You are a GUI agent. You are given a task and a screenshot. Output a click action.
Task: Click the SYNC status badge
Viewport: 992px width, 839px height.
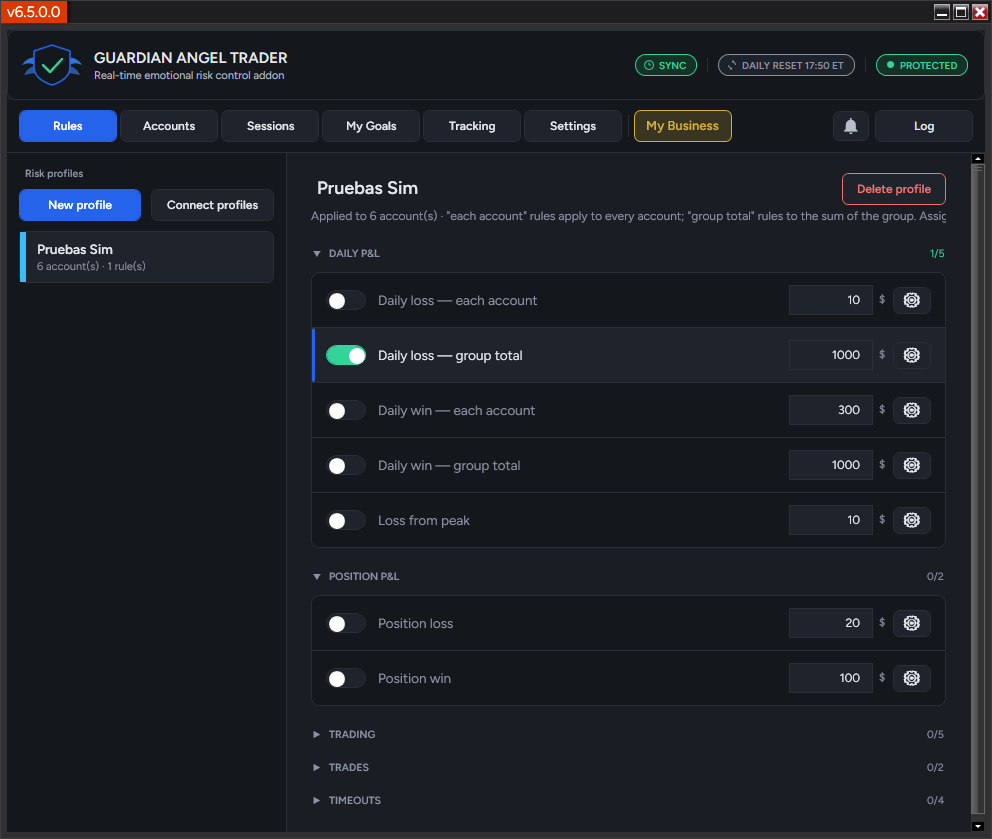[666, 65]
